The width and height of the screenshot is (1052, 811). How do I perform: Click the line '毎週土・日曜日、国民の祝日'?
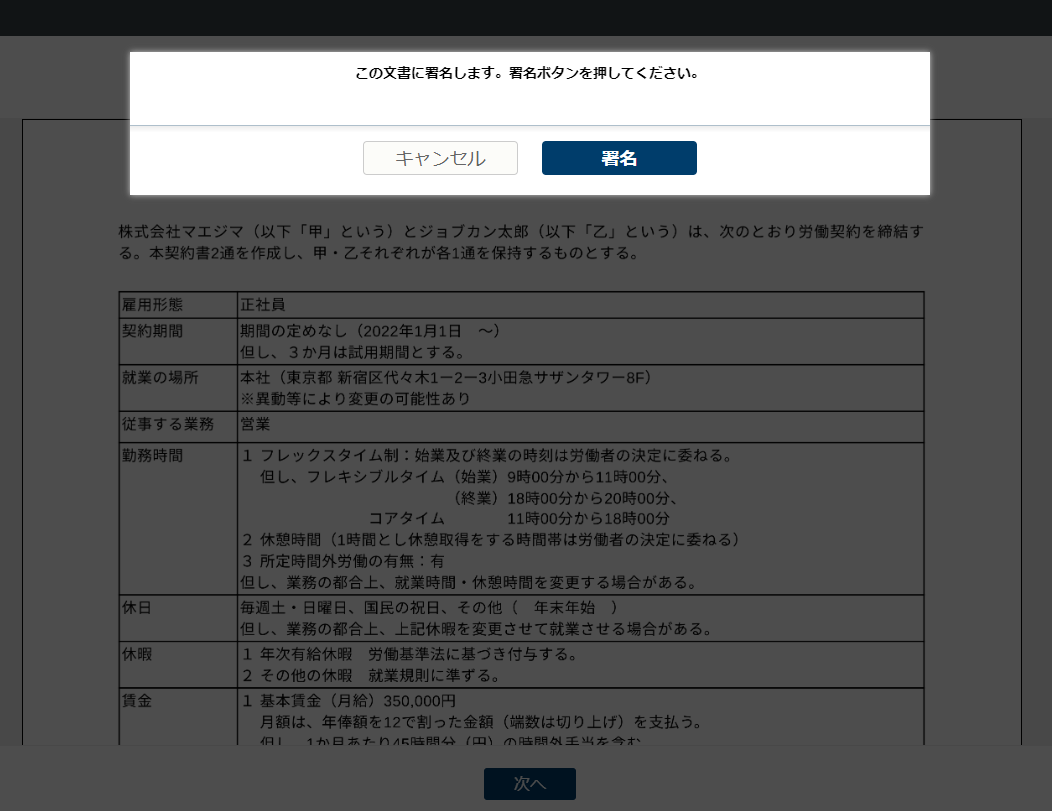point(429,608)
